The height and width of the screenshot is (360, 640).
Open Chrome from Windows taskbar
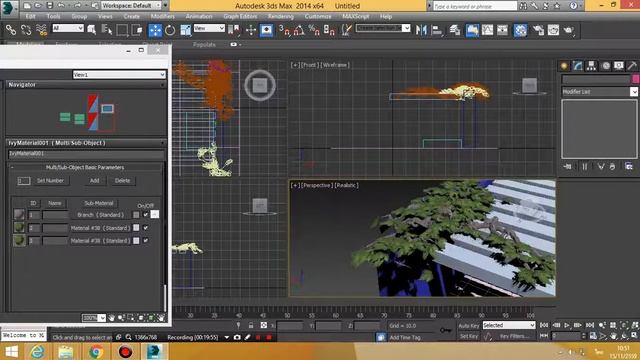coord(96,351)
